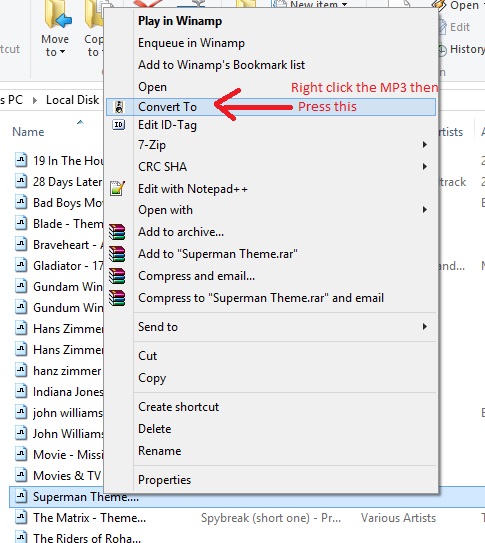Click file icon of Bad Boys Mo

point(21,202)
